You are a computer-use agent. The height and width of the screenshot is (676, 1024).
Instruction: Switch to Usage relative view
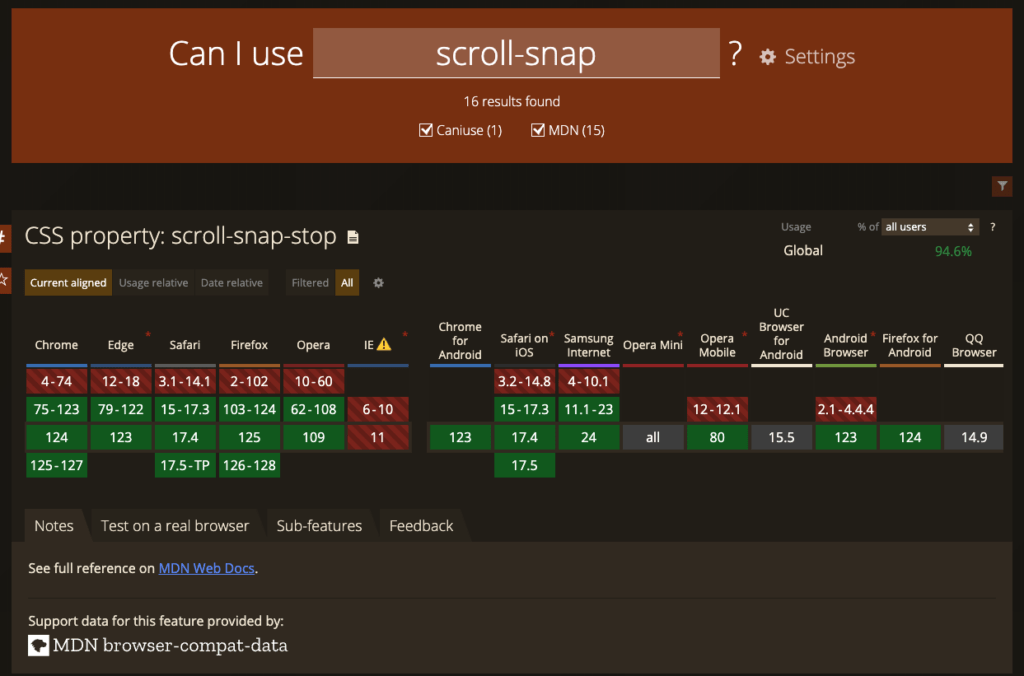[153, 283]
